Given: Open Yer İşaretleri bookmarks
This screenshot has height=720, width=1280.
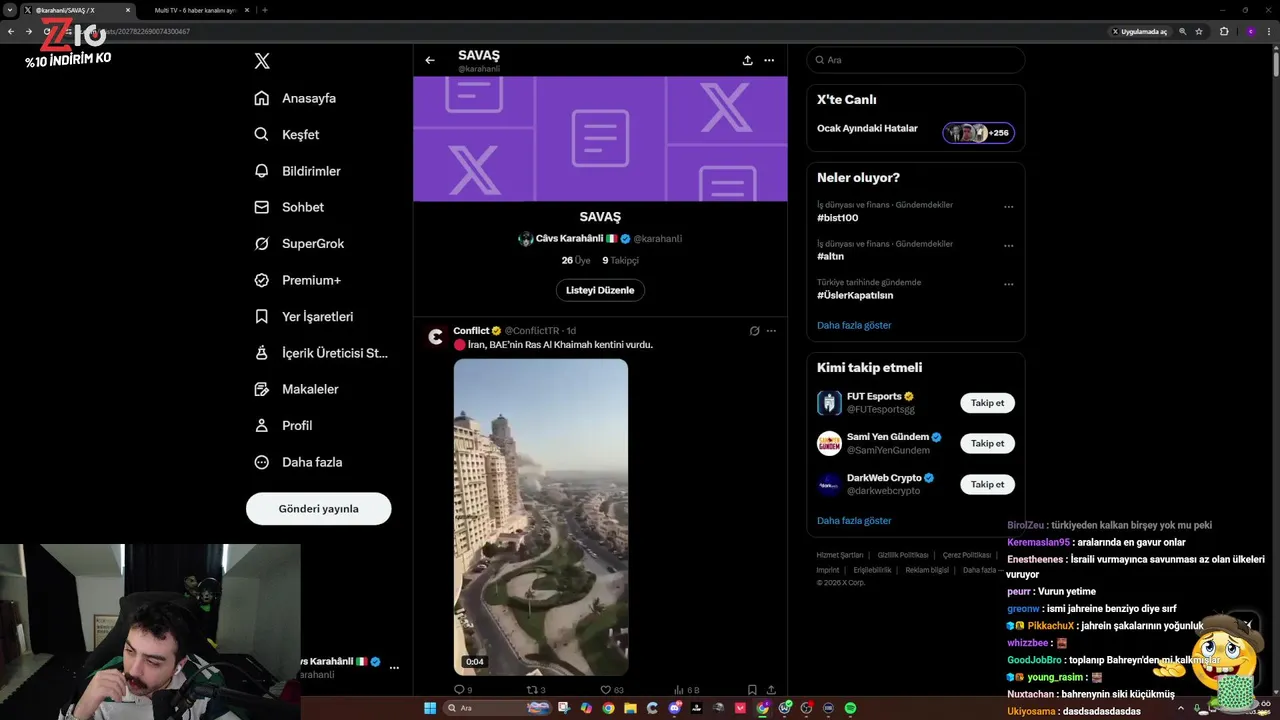Looking at the screenshot, I should (303, 316).
